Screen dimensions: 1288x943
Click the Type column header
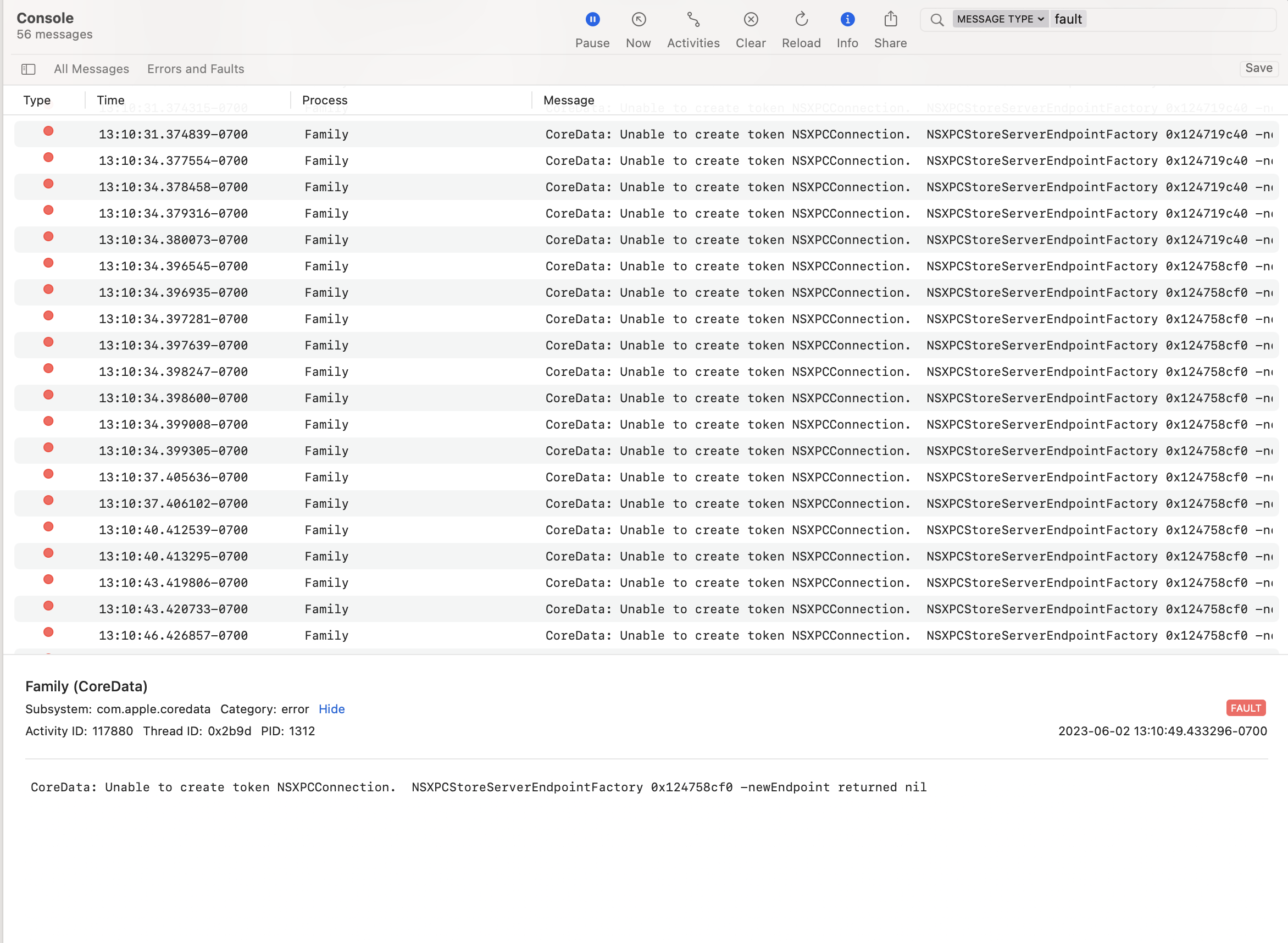(37, 101)
